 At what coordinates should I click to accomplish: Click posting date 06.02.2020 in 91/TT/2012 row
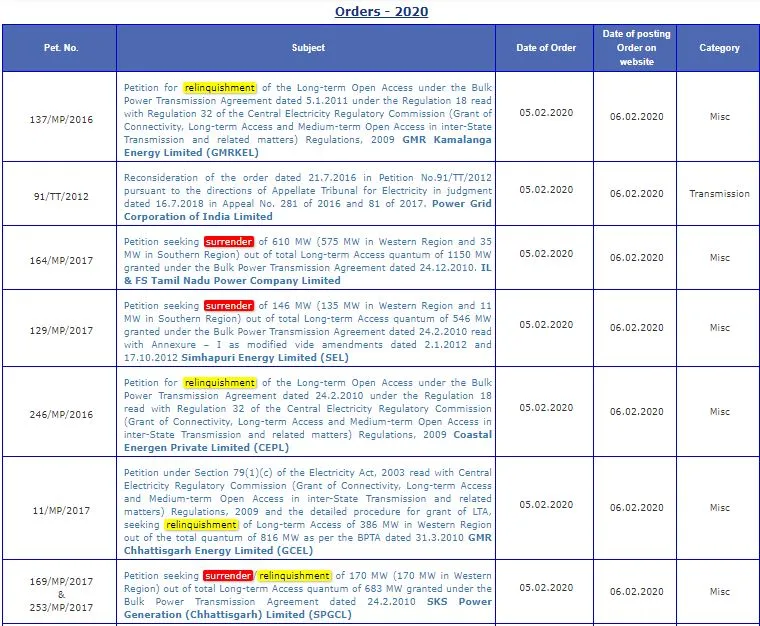tap(636, 193)
